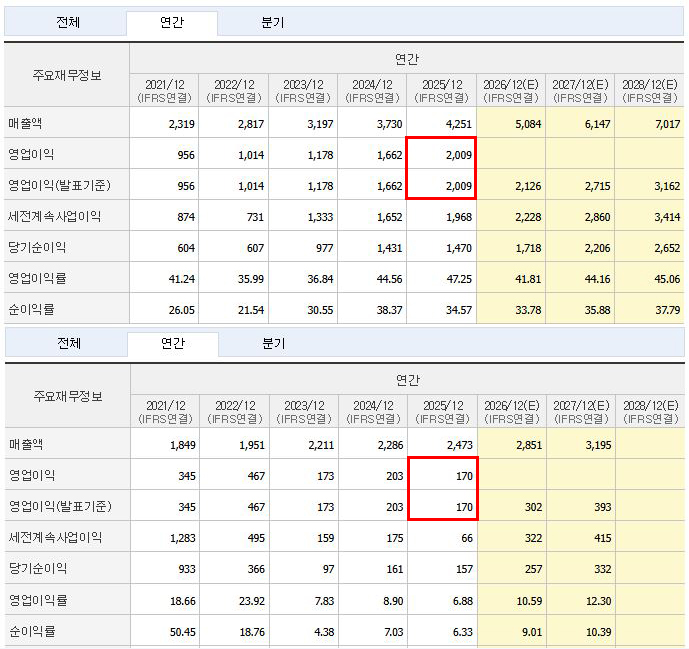Switch to the 전체 tab in the lower table
Image resolution: width=689 pixels, height=649 pixels.
pyautogui.click(x=68, y=343)
